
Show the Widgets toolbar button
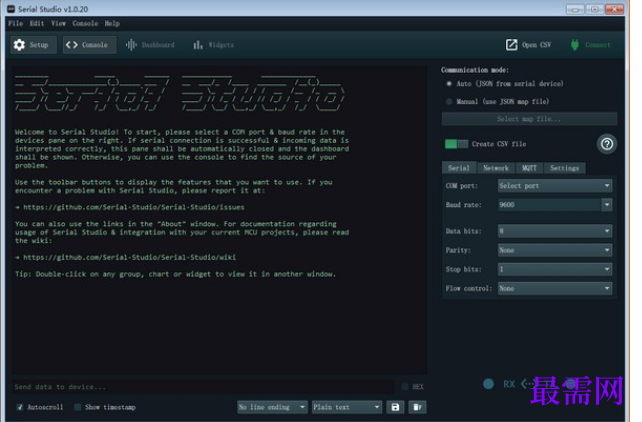[x=214, y=45]
